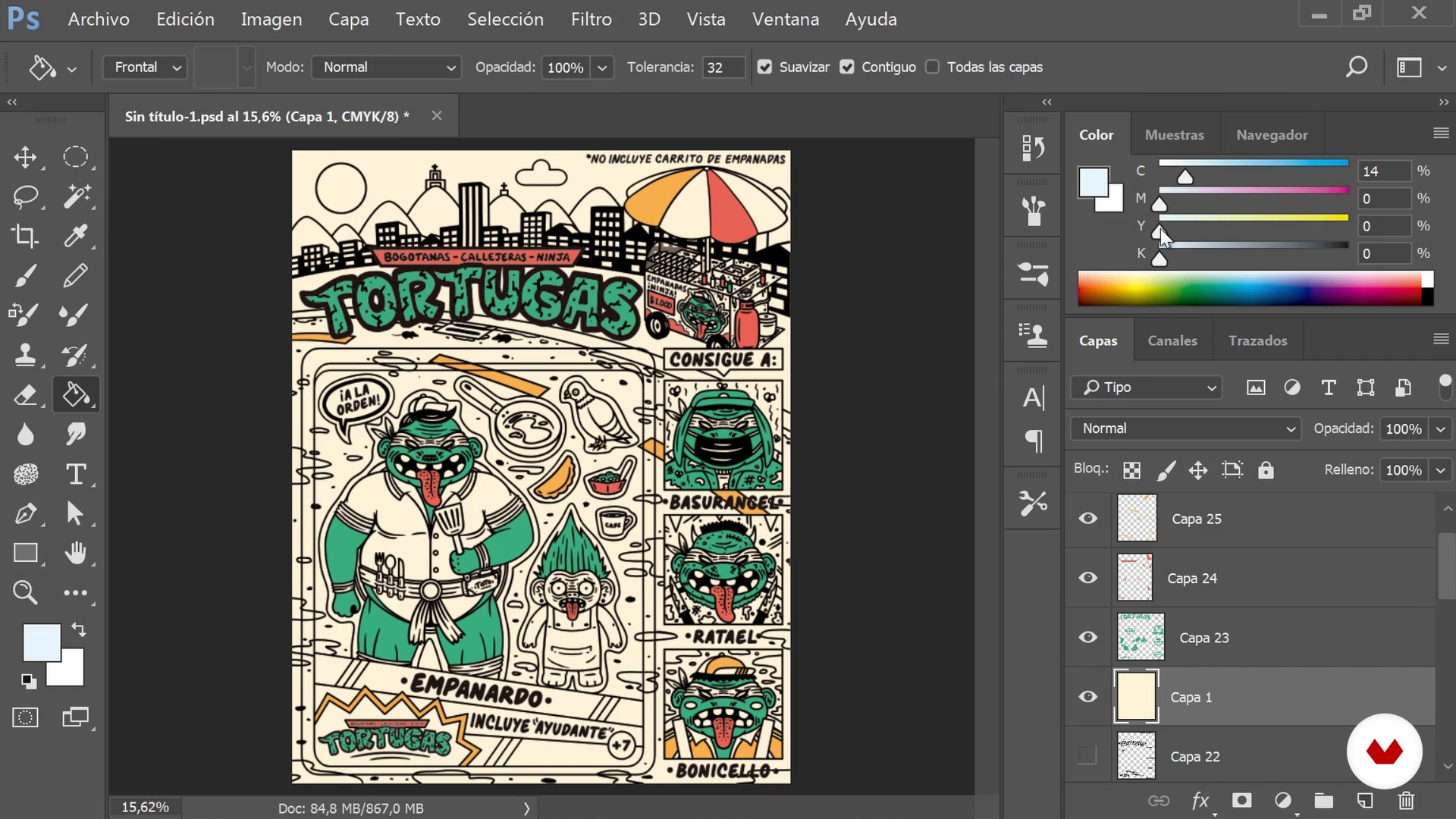The height and width of the screenshot is (819, 1456).
Task: Select the Hand tool
Action: click(x=75, y=553)
